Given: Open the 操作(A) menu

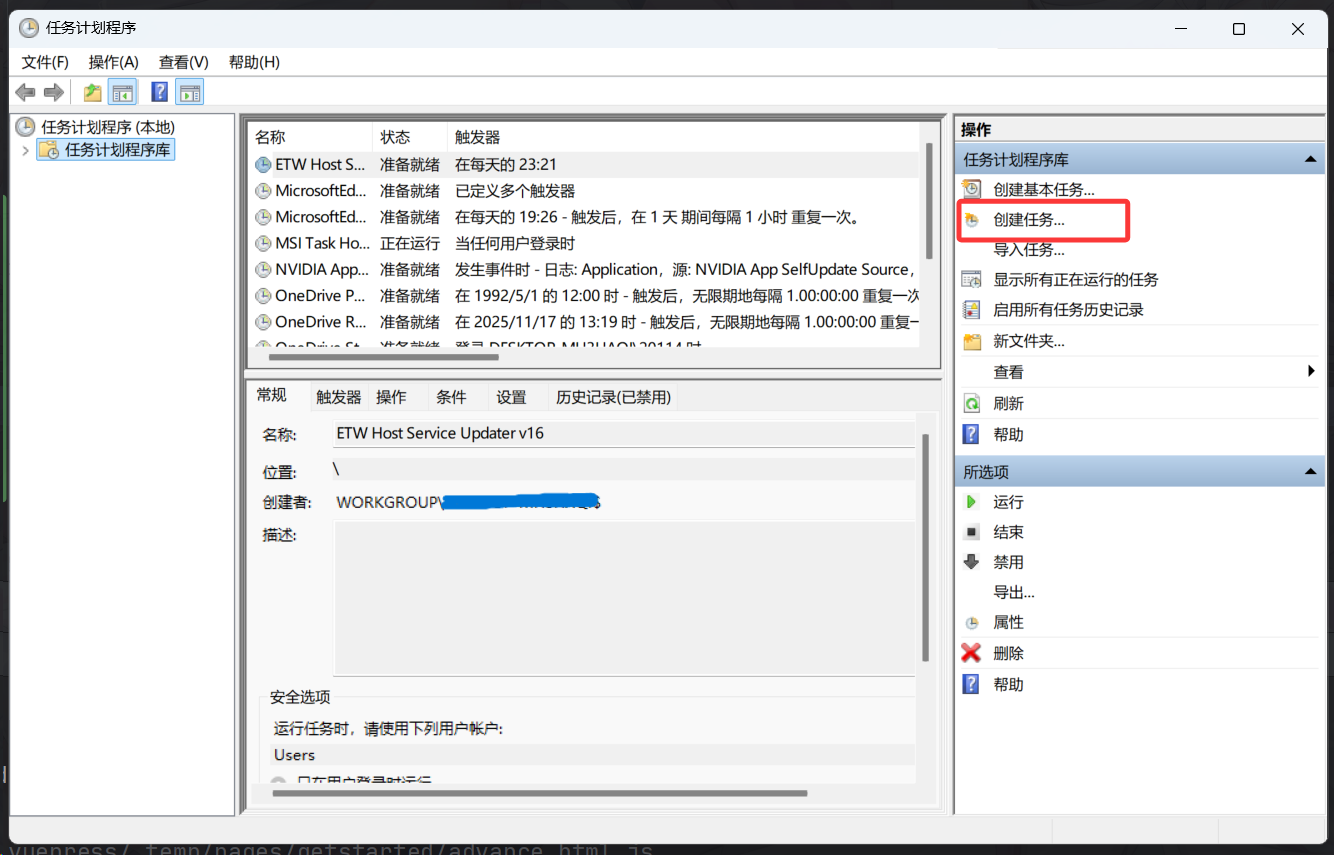Looking at the screenshot, I should (113, 62).
